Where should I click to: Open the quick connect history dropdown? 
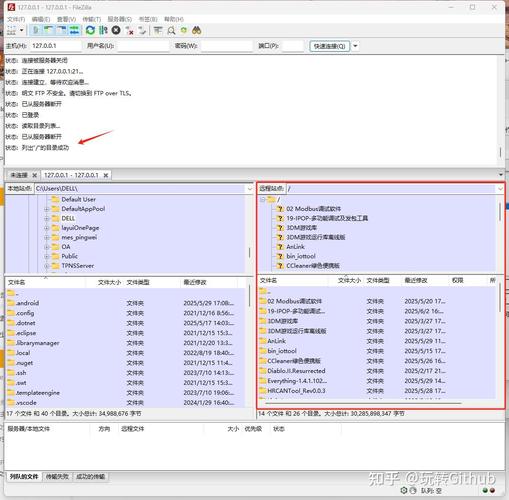coord(355,46)
